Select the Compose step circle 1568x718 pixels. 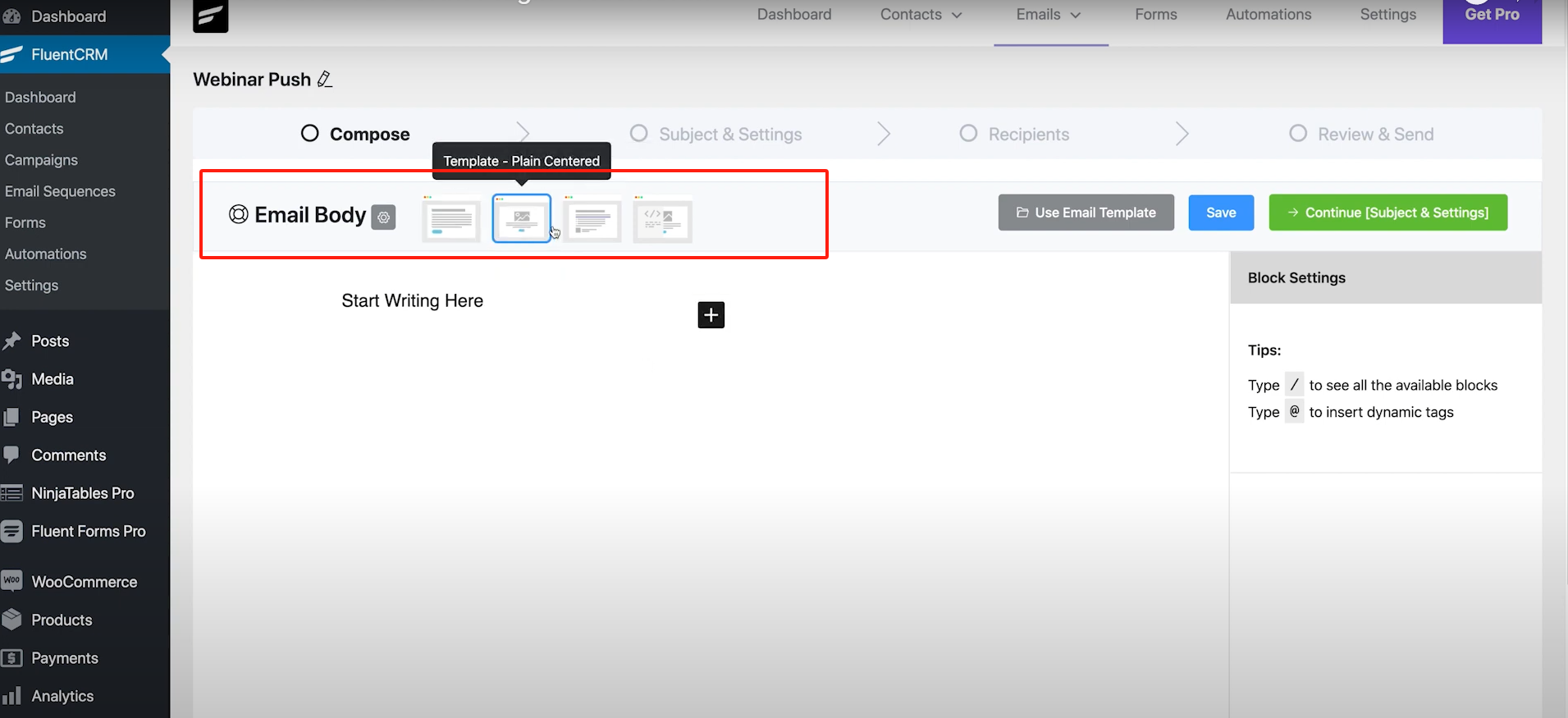coord(310,134)
